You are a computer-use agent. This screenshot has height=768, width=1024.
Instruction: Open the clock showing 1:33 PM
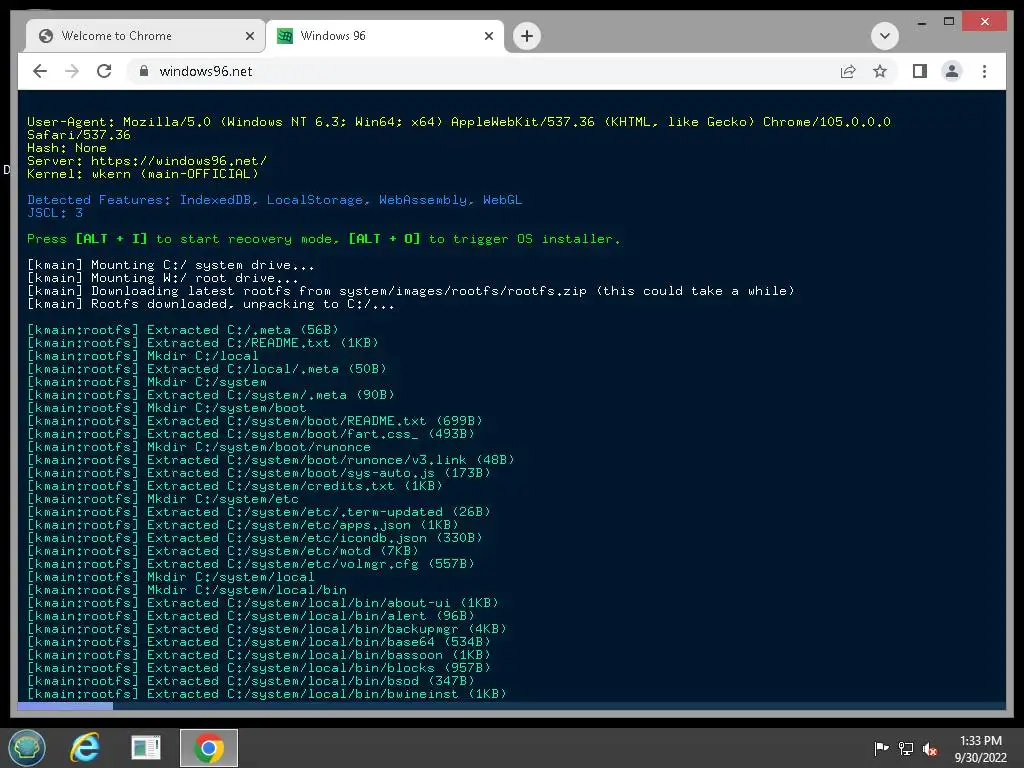pyautogui.click(x=981, y=749)
